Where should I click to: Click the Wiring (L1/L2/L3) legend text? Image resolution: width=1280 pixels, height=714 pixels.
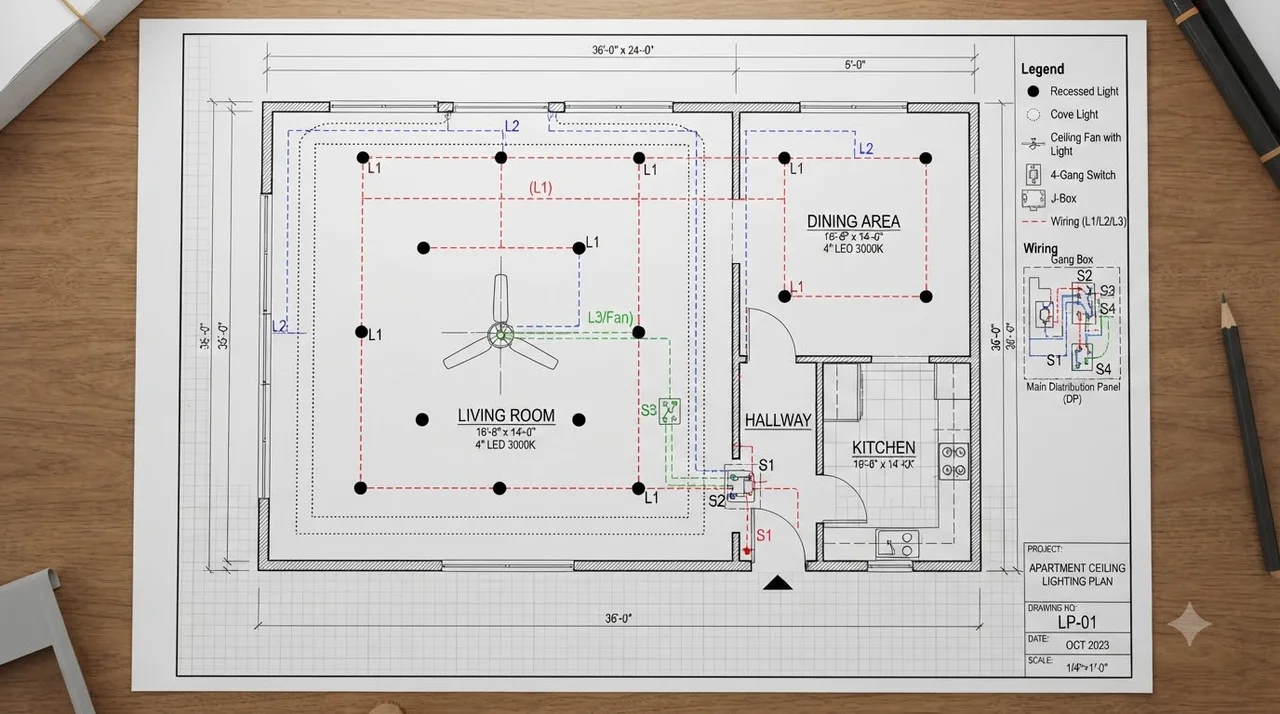click(x=1088, y=221)
